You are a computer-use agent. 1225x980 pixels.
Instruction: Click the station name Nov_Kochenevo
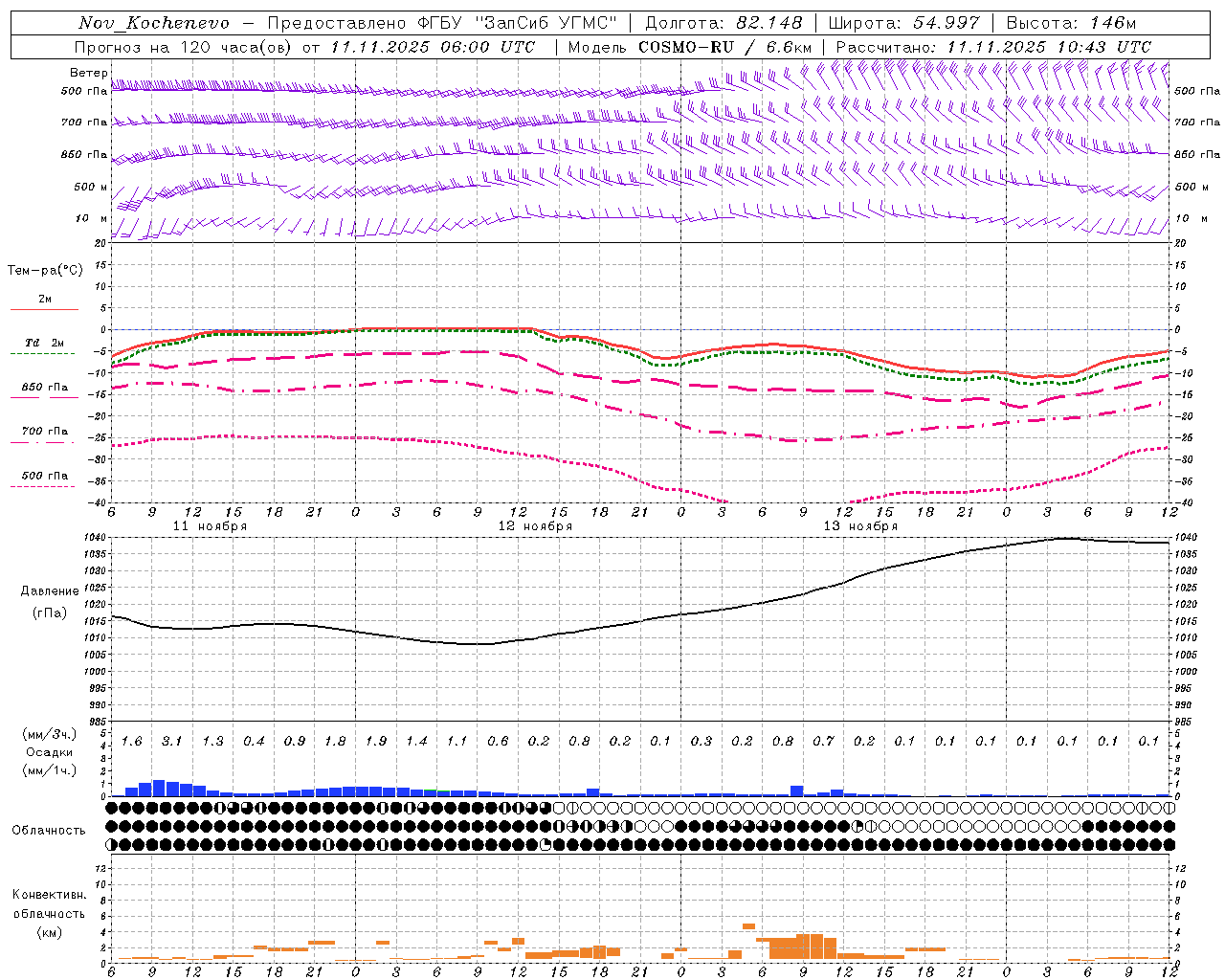154,23
